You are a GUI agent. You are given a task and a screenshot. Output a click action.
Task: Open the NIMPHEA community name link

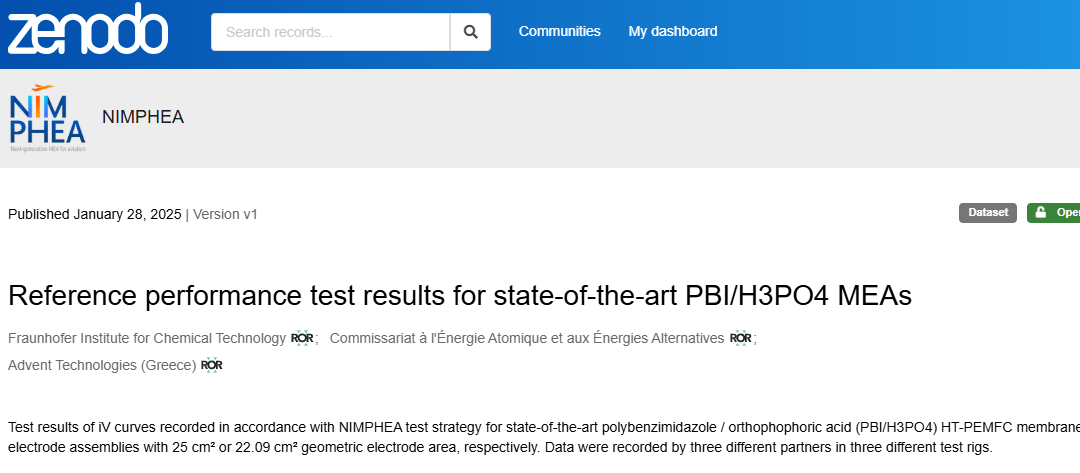[x=143, y=117]
